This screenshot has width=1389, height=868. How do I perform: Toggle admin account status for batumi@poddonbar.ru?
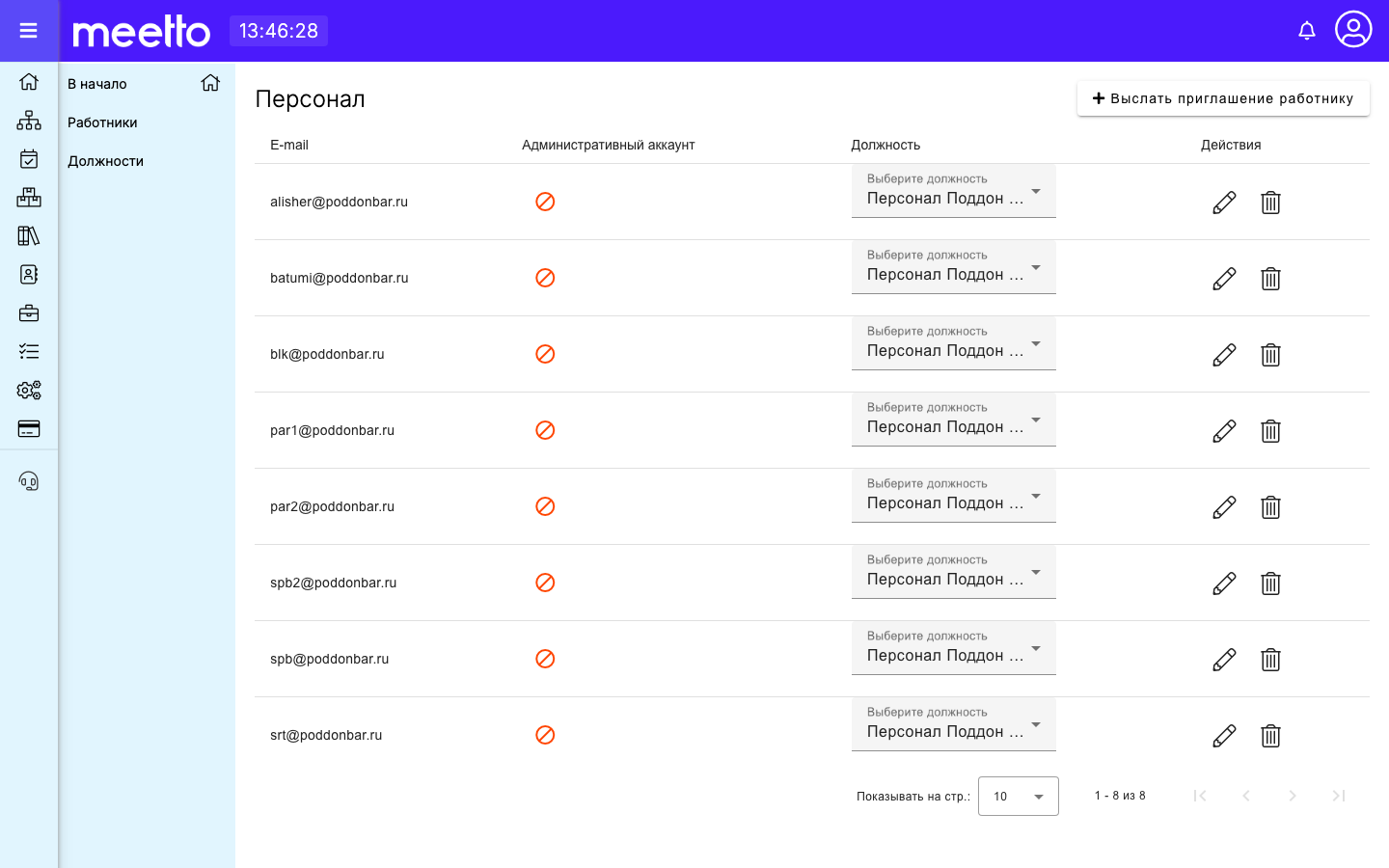(x=545, y=278)
